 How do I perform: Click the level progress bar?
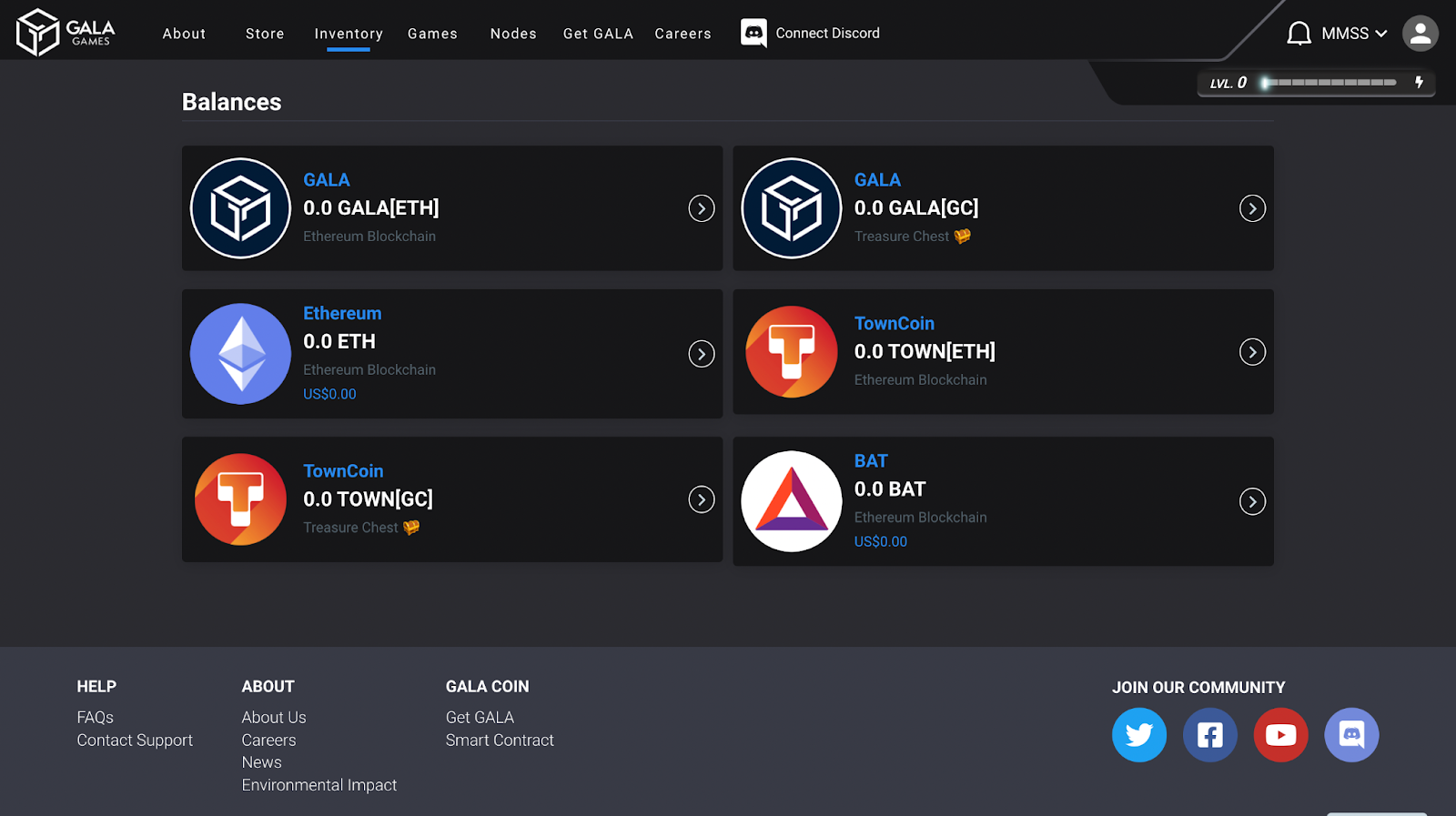(x=1330, y=83)
